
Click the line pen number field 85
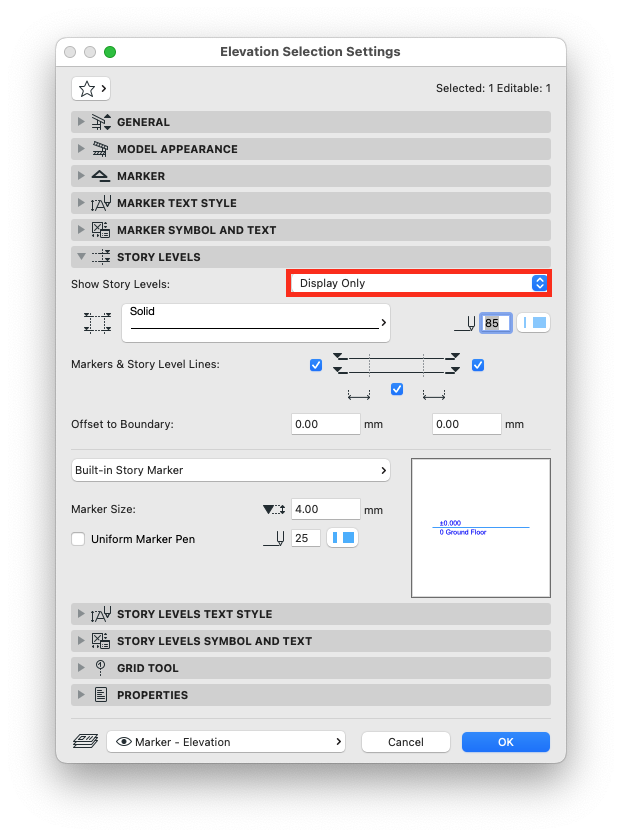[496, 323]
